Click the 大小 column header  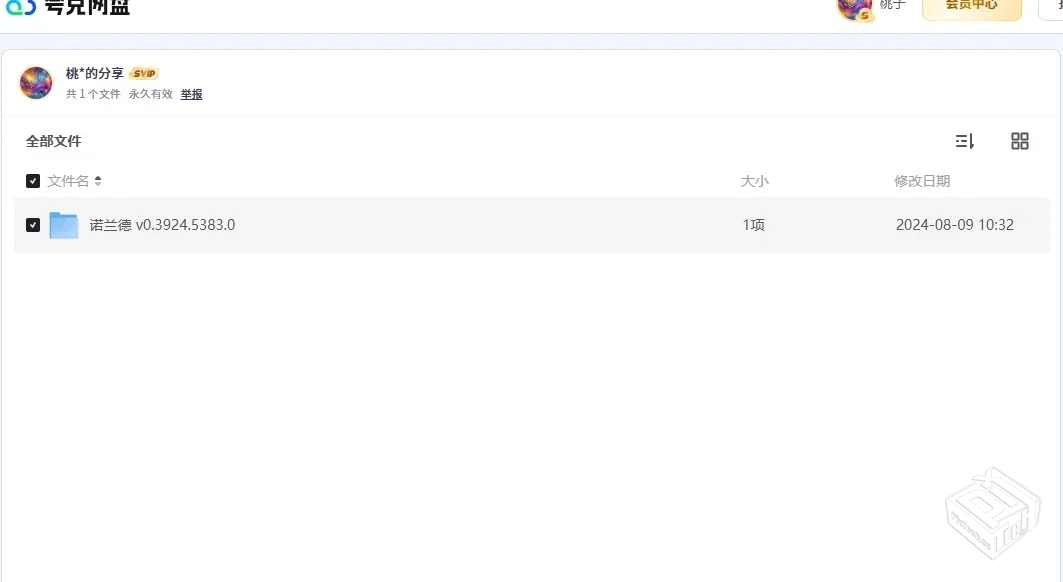click(755, 180)
